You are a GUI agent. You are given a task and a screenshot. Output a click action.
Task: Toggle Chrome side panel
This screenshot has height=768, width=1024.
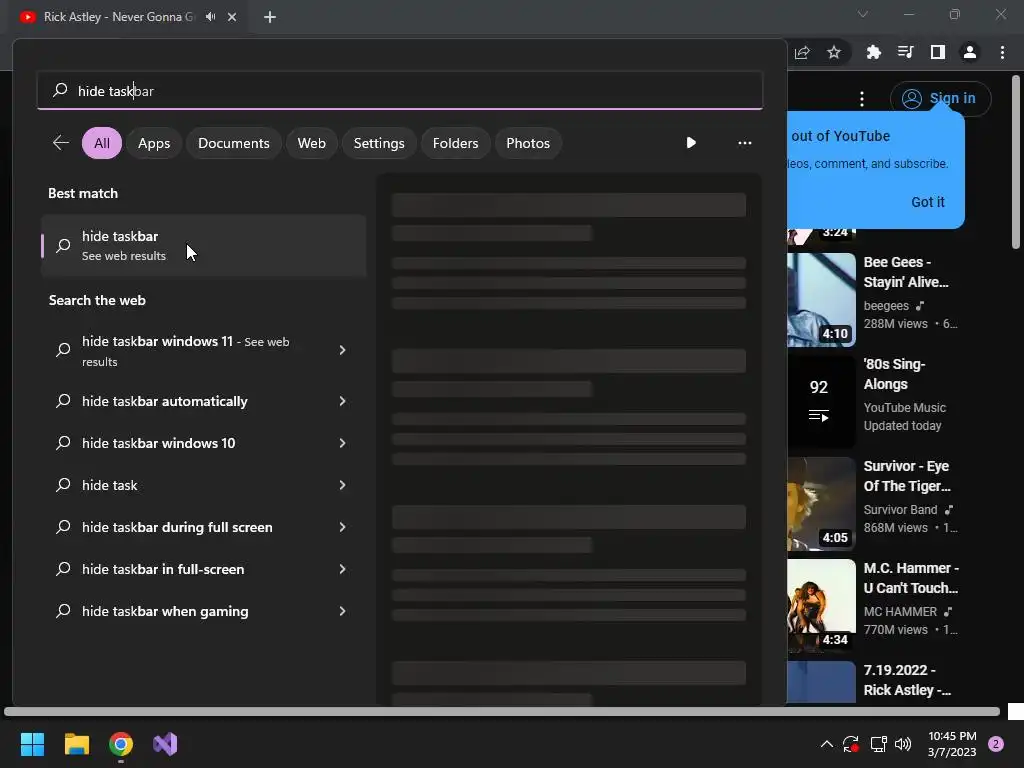click(938, 52)
